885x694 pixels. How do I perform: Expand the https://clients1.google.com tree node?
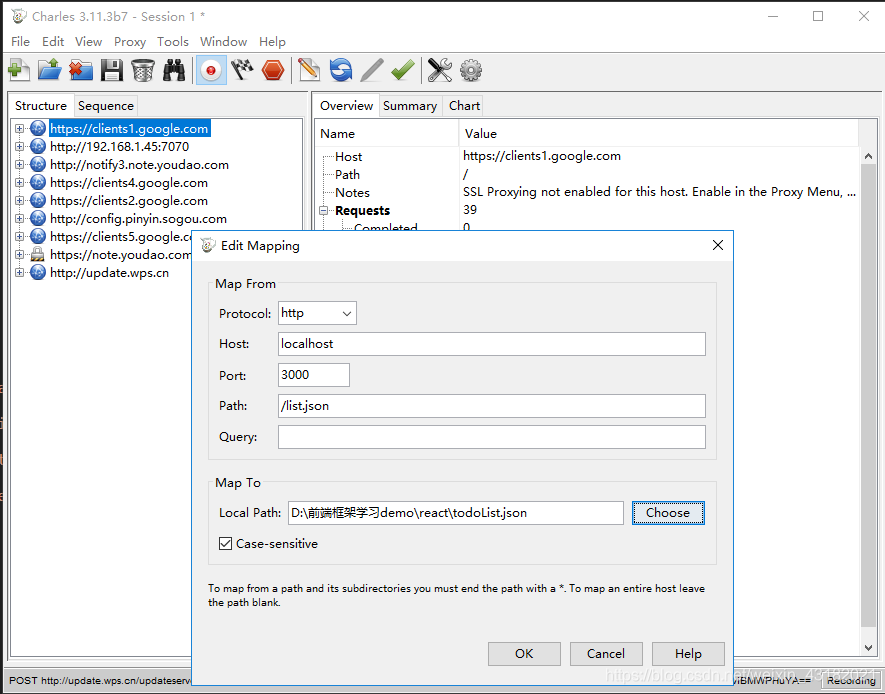[x=19, y=129]
